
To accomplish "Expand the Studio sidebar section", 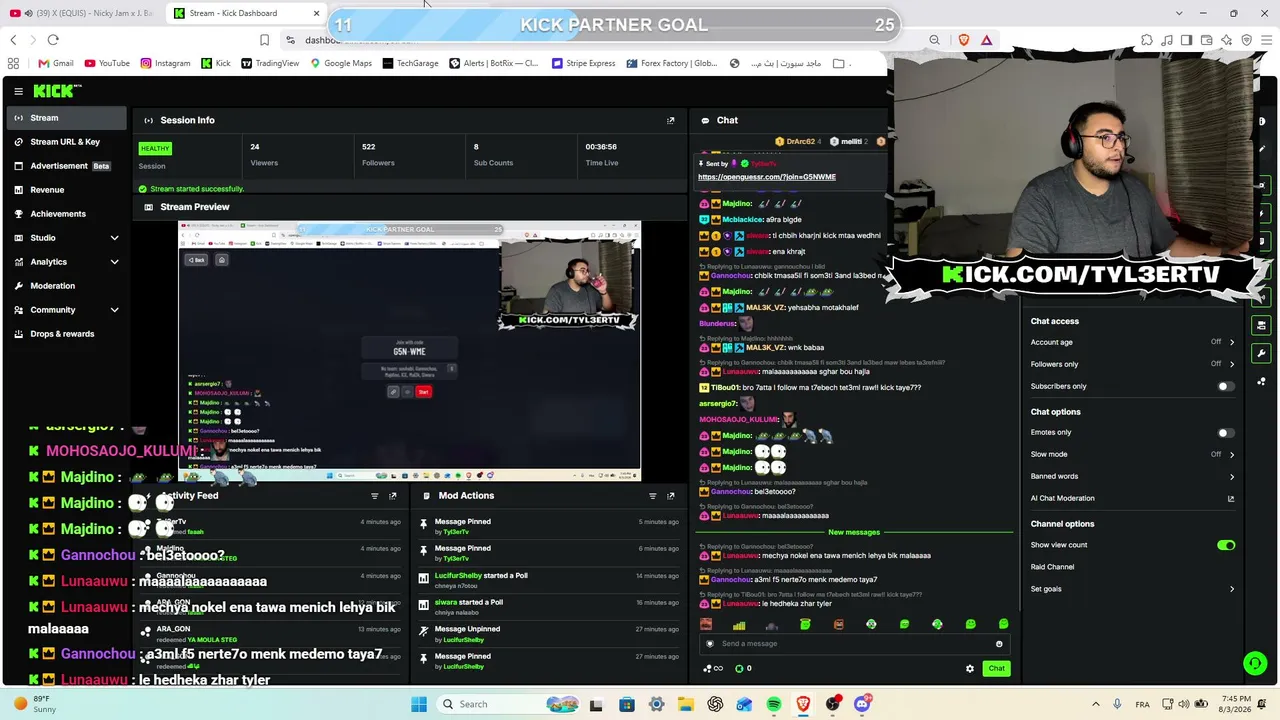I will pos(66,238).
